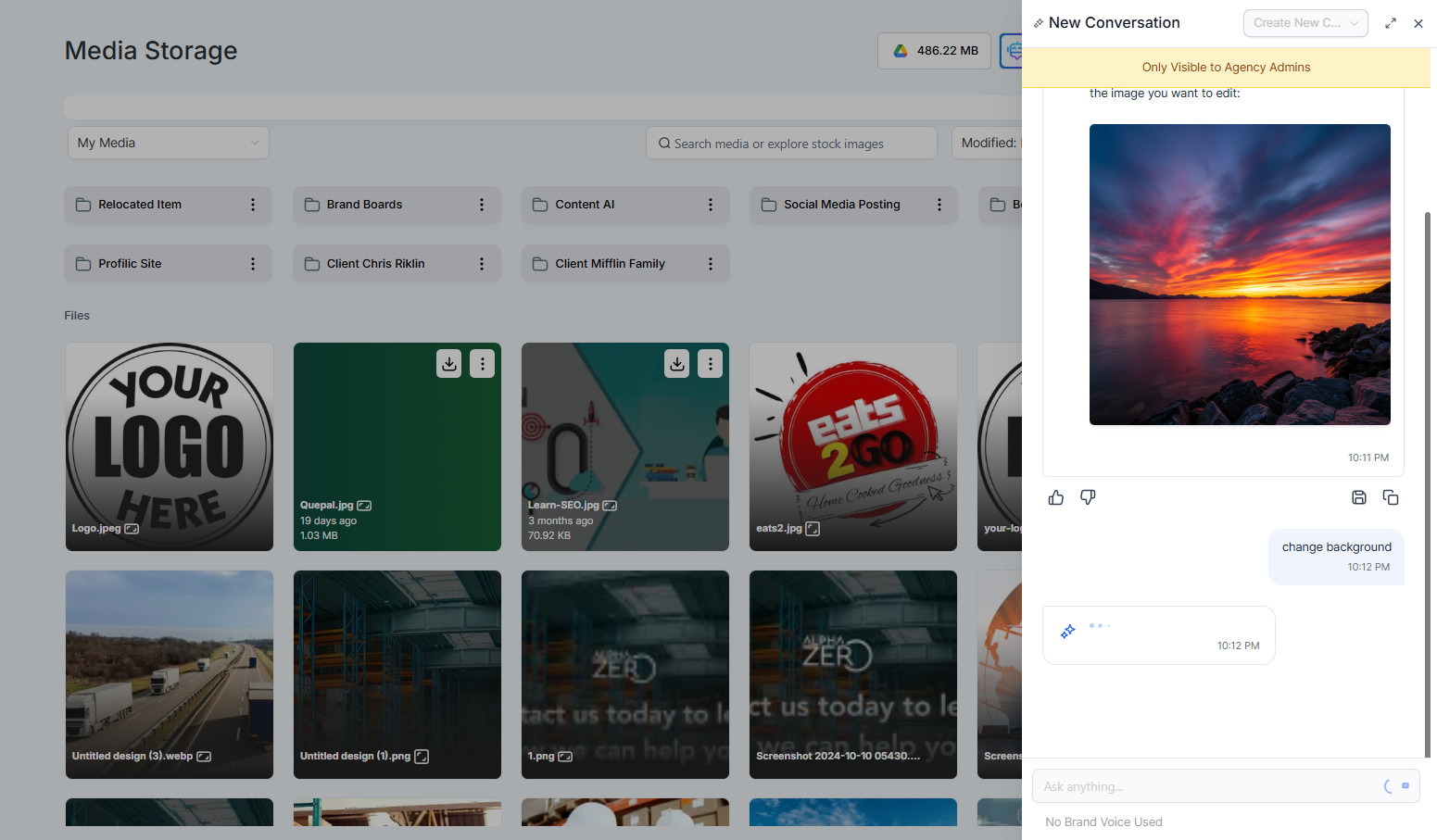Select the Untitled design (1).png thumbnail
Screen dimensions: 1437x840
point(397,674)
